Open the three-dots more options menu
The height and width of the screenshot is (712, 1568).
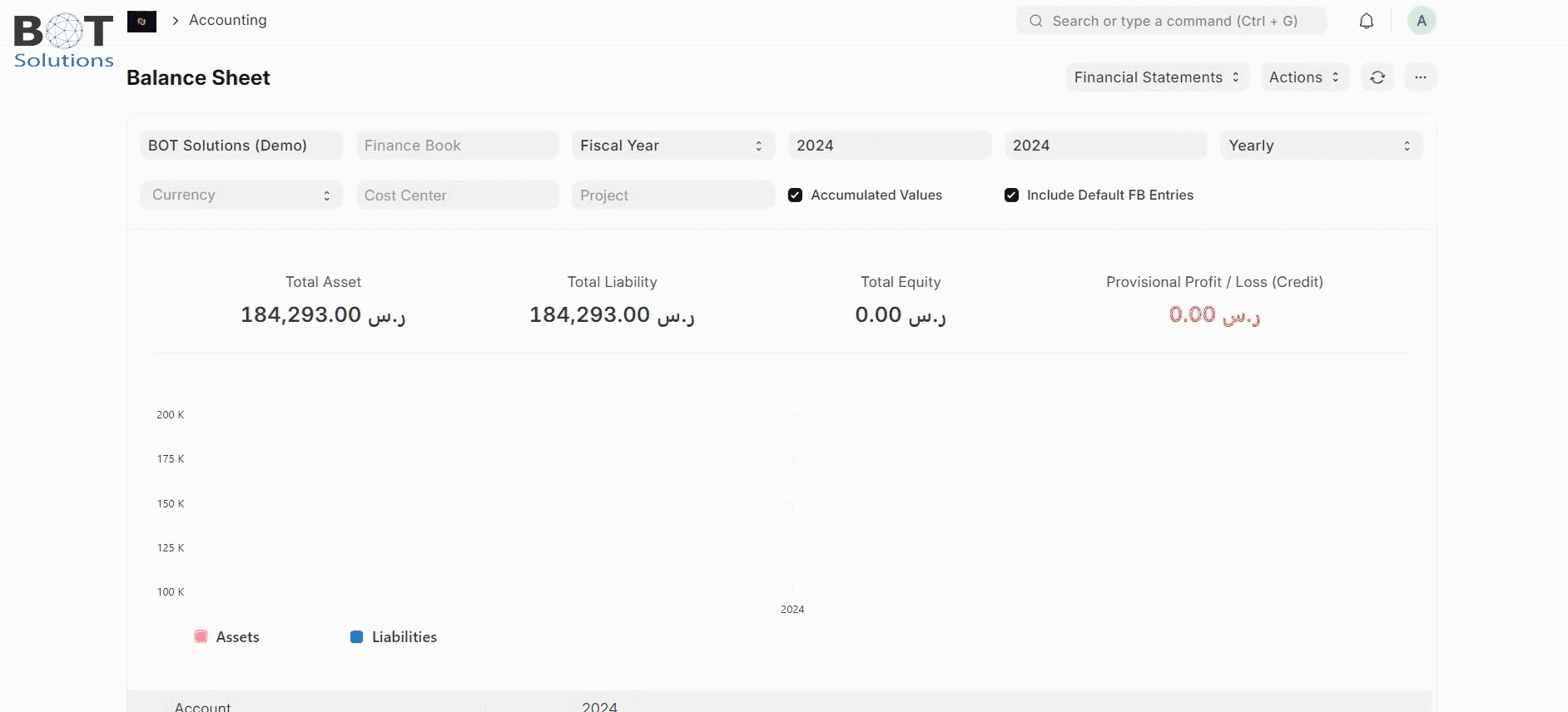[1420, 77]
